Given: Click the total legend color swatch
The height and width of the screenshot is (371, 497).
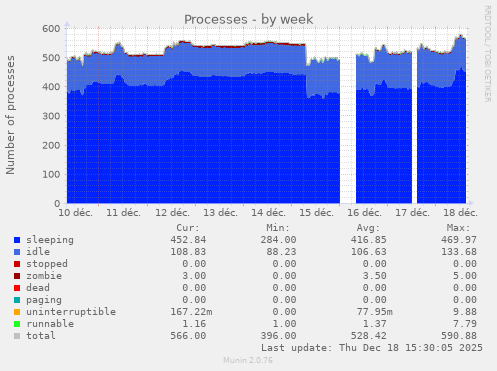Looking at the screenshot, I should coord(17,336).
